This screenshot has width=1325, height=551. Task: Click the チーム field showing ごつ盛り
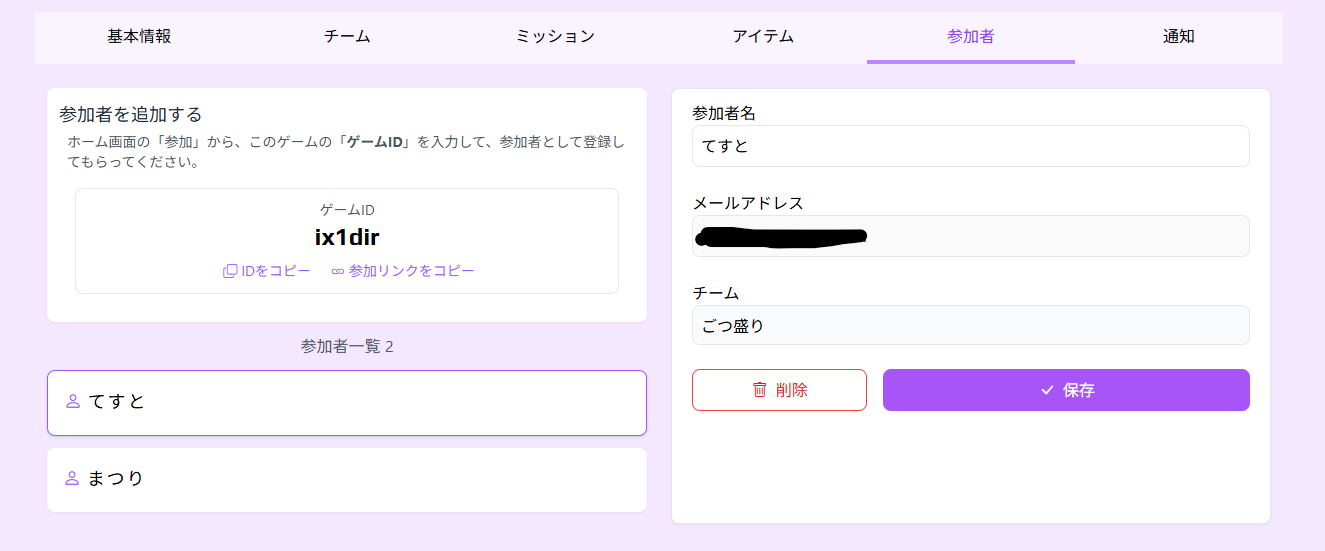point(971,325)
